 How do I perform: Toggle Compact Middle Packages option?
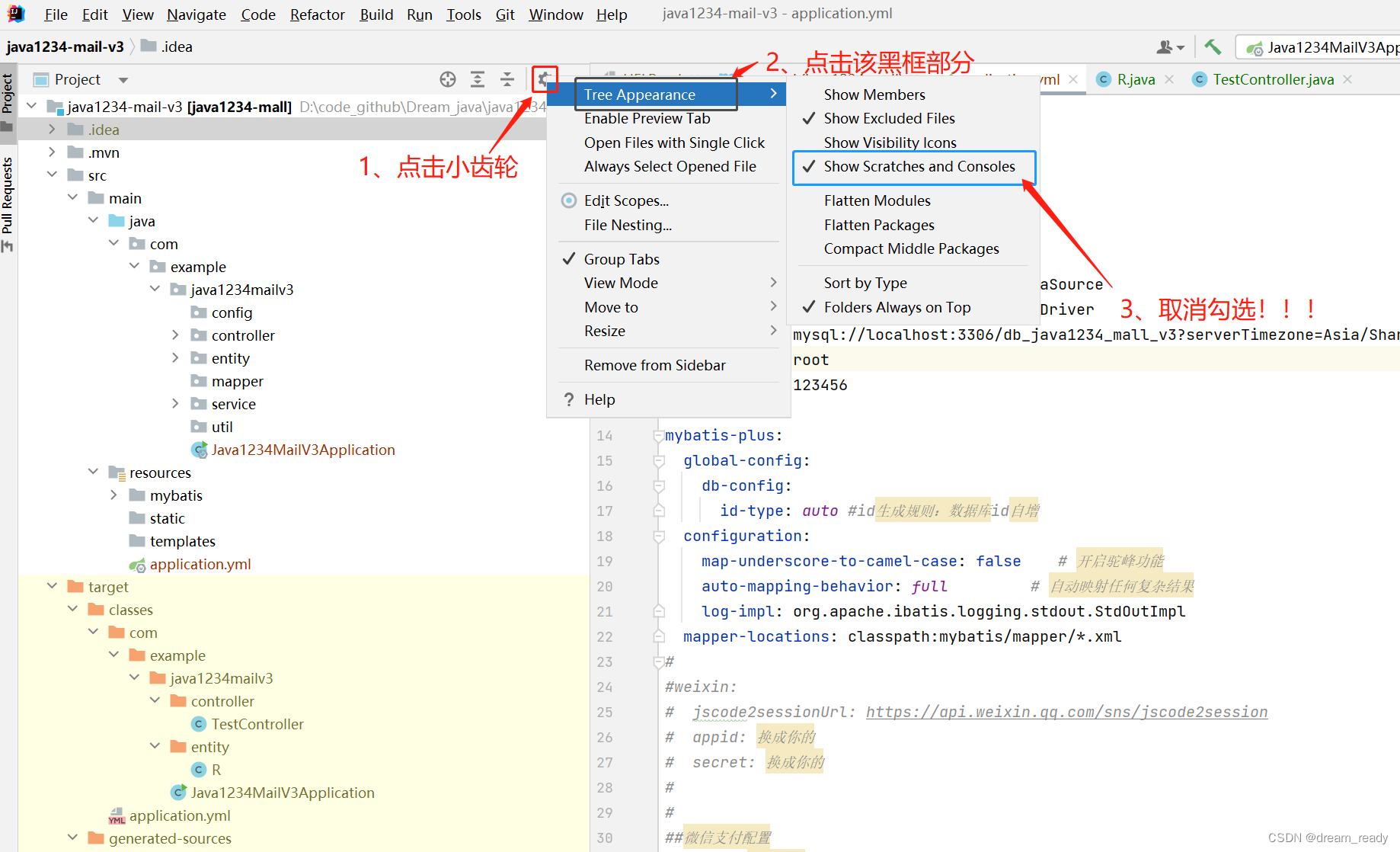click(914, 248)
